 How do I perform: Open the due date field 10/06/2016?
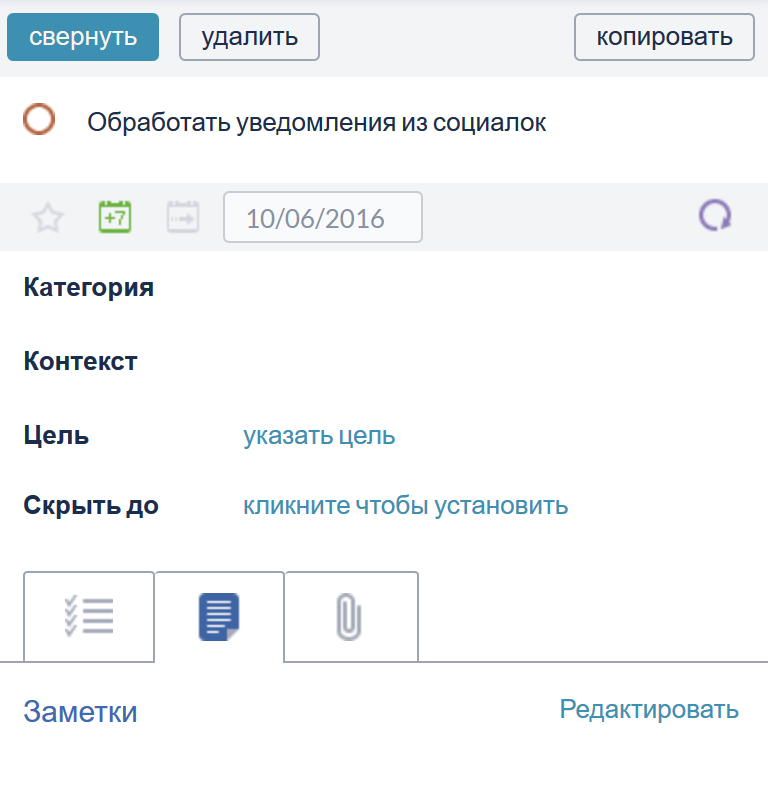[x=323, y=217]
